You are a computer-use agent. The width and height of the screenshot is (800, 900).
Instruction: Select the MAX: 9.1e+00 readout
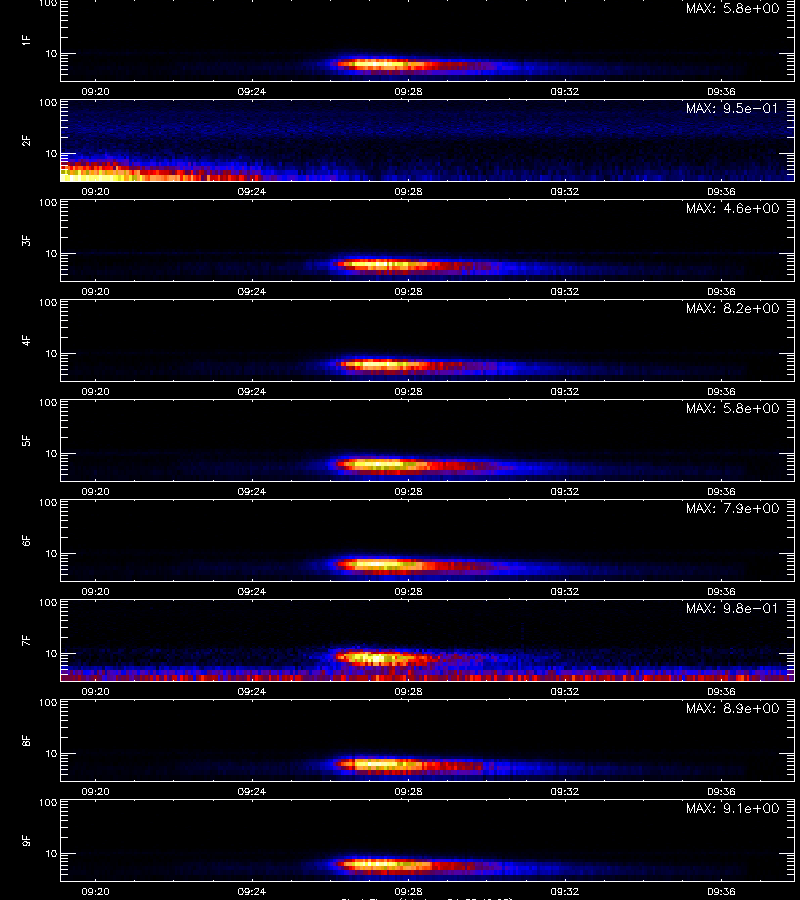tap(733, 809)
